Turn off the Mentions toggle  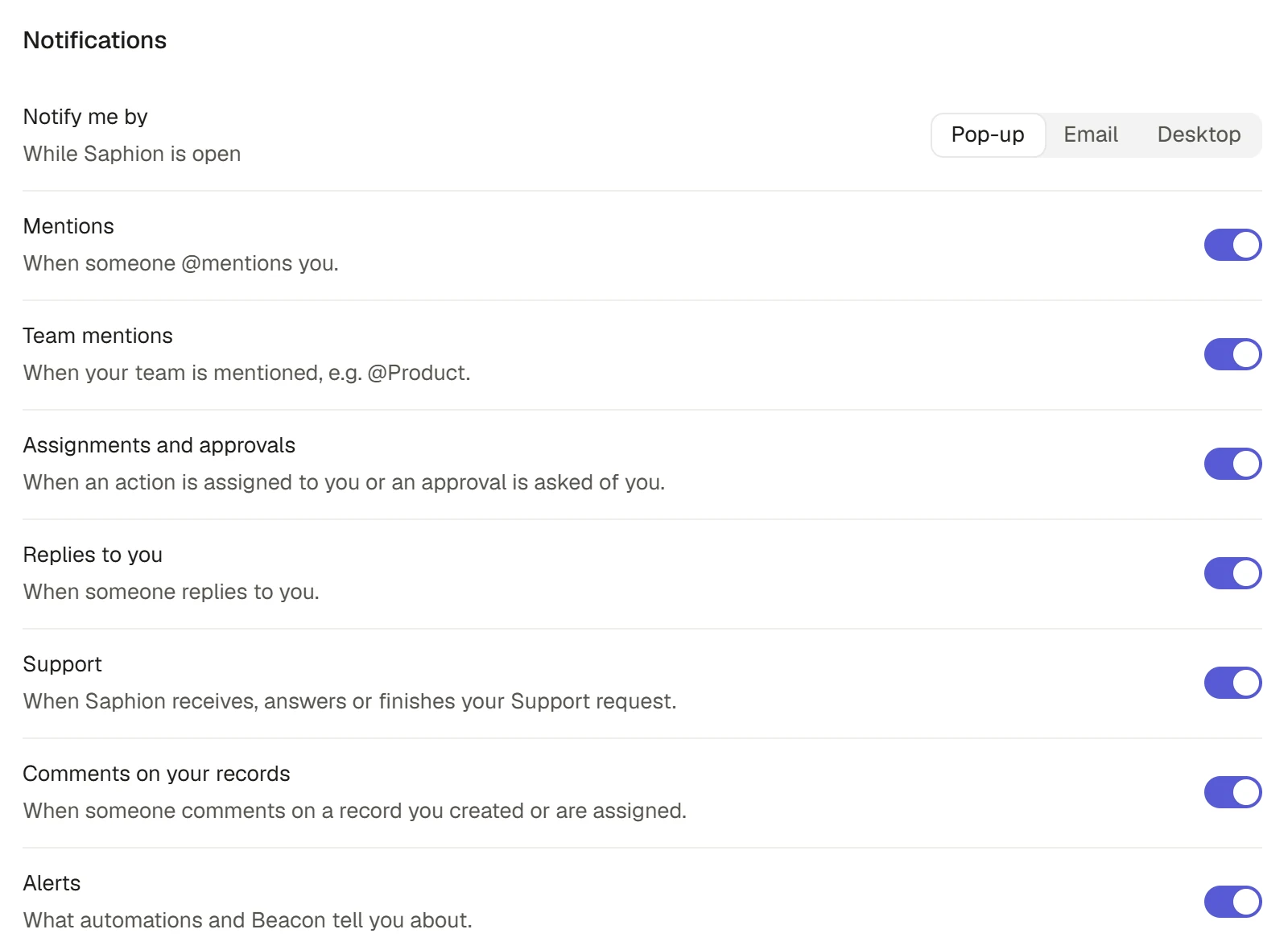(x=1232, y=245)
